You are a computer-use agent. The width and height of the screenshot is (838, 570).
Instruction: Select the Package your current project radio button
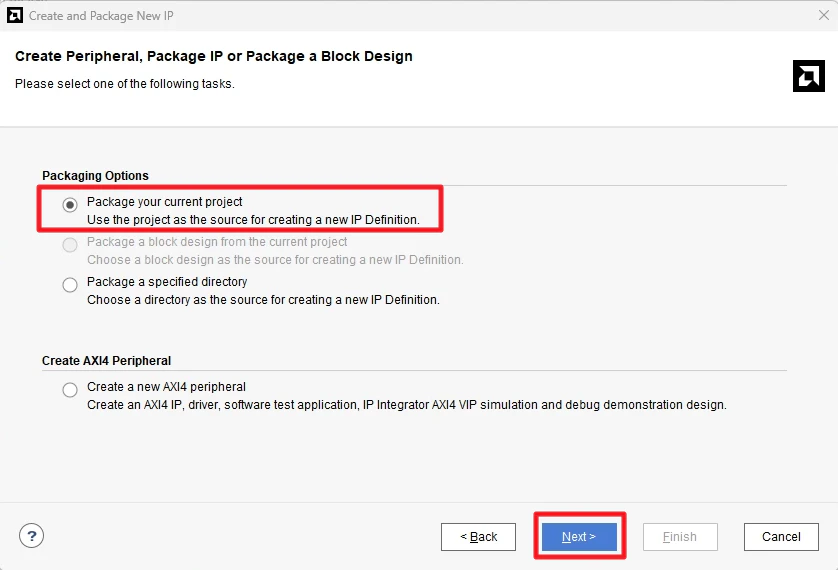click(x=70, y=205)
